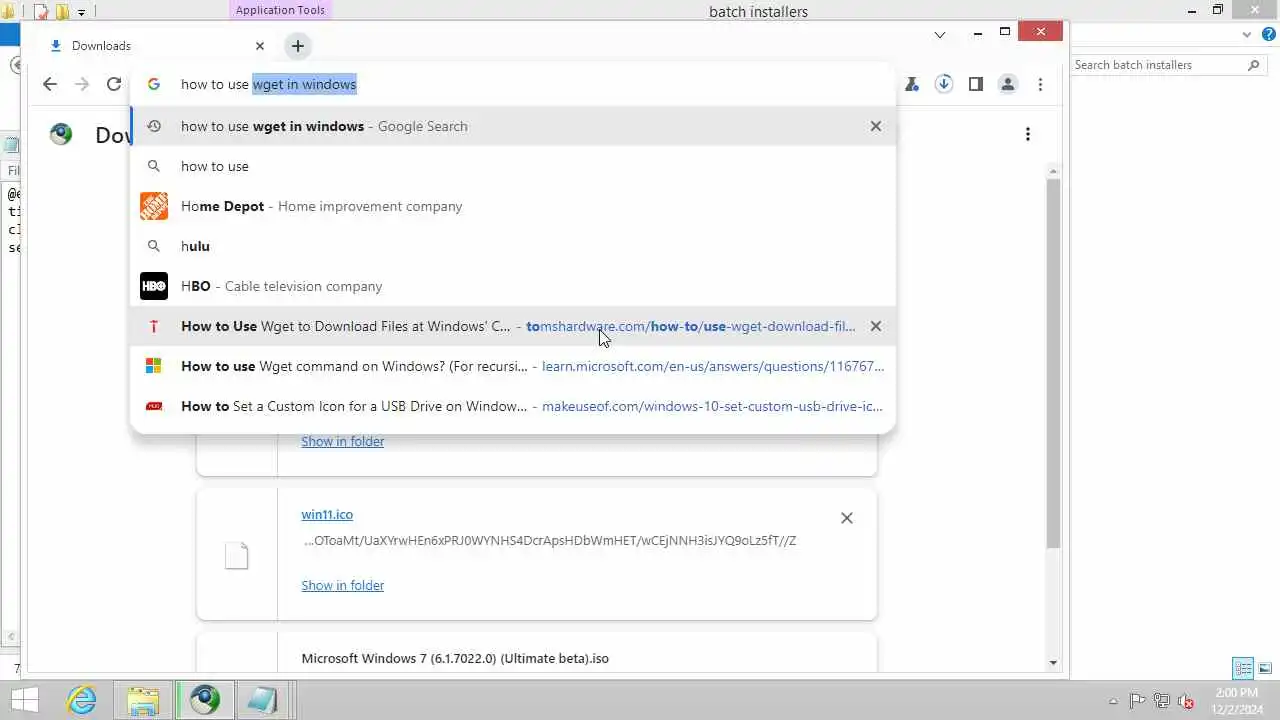The image size is (1280, 720).
Task: Launch Internet Explorer from the taskbar
Action: (x=82, y=700)
